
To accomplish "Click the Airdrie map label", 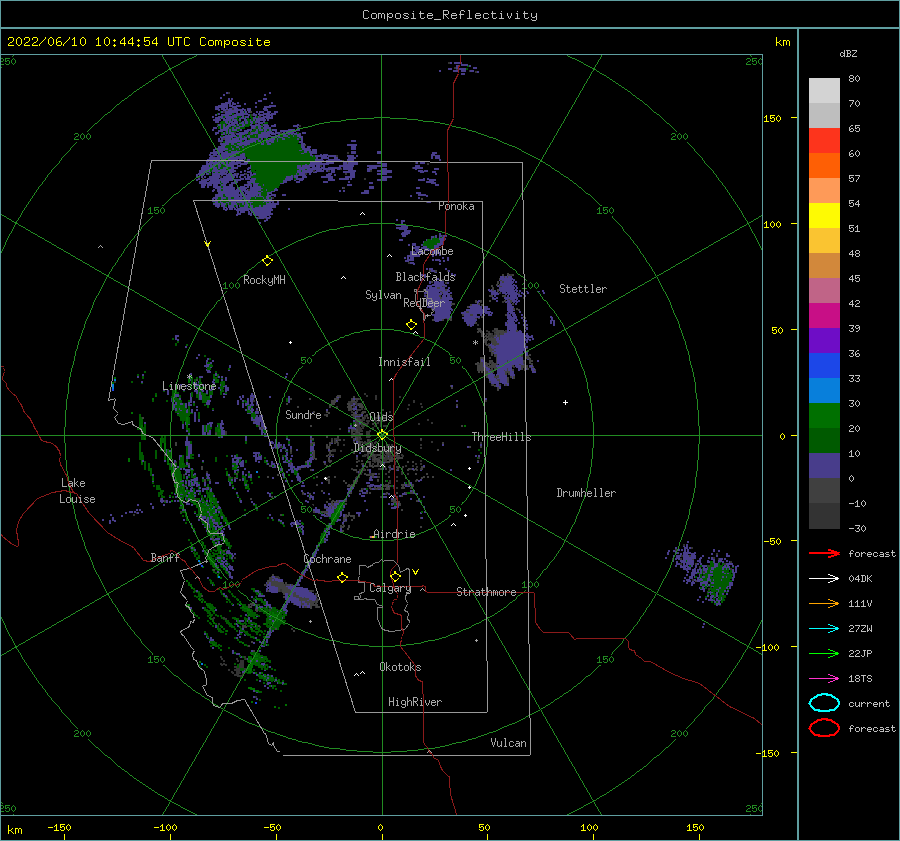I will pos(394,534).
